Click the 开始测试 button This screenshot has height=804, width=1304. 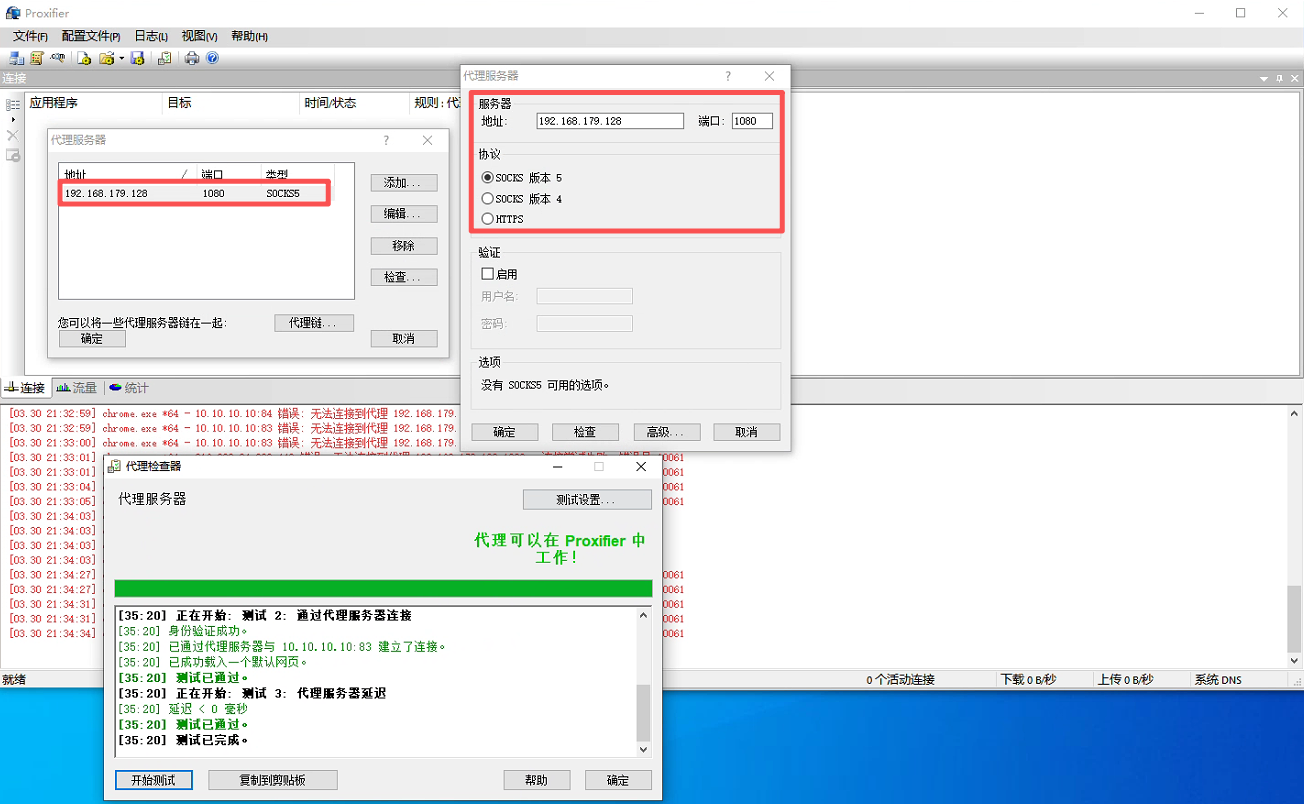tap(153, 780)
